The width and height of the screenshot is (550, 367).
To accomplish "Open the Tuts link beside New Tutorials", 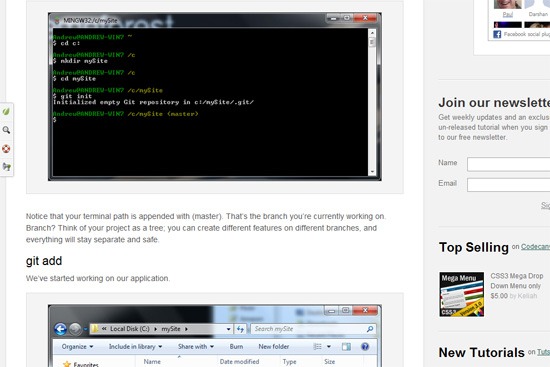I will (x=544, y=352).
